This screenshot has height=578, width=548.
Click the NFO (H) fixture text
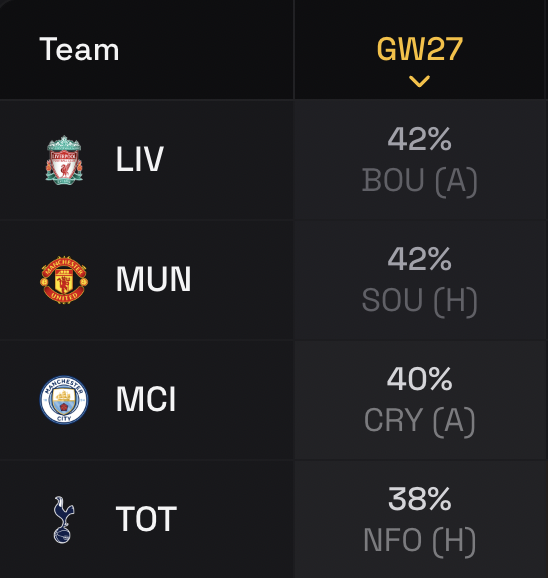tap(419, 540)
